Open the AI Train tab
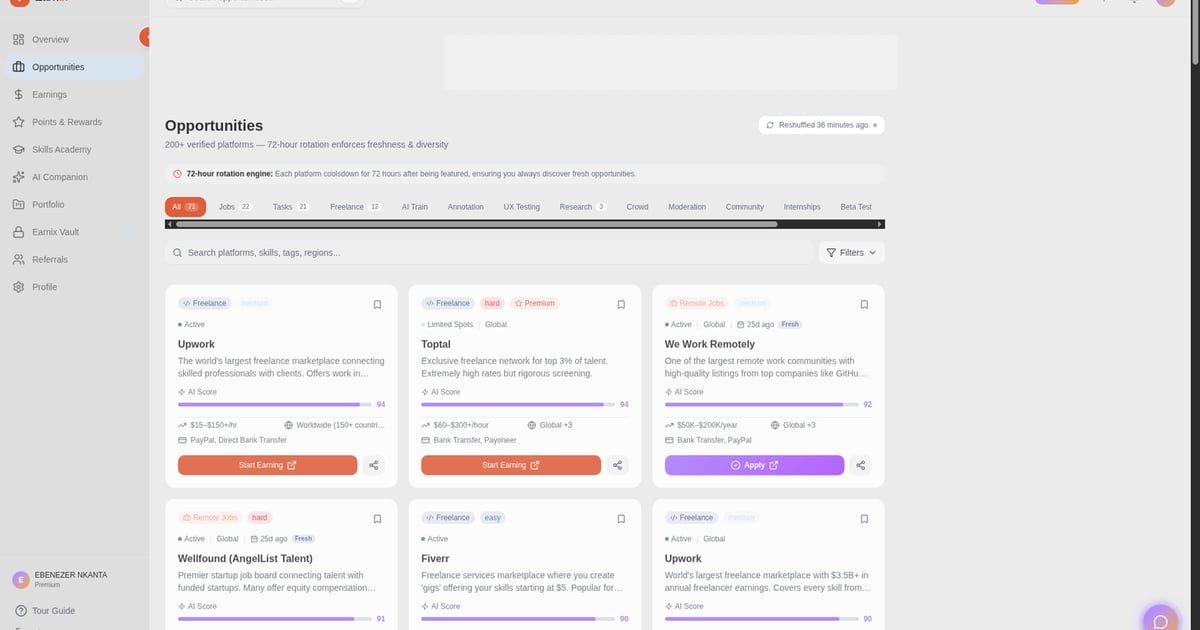 tap(414, 207)
